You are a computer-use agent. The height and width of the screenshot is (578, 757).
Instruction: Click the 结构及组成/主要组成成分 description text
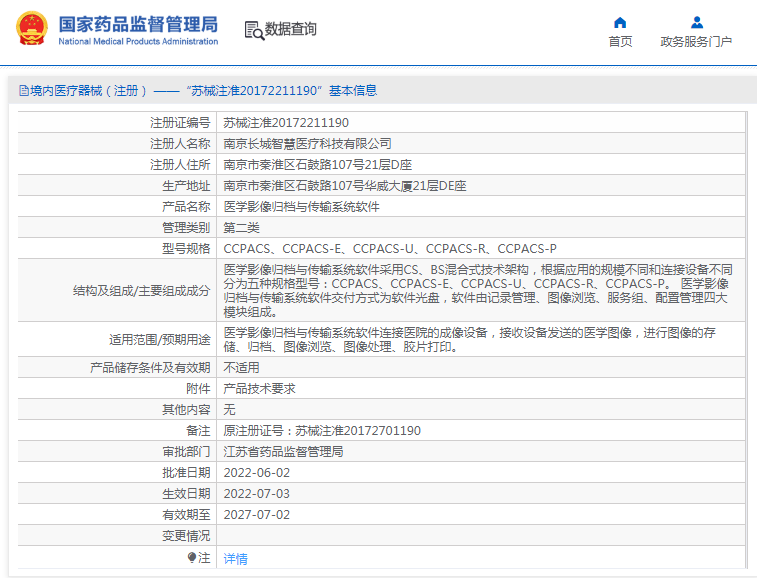[x=478, y=291]
